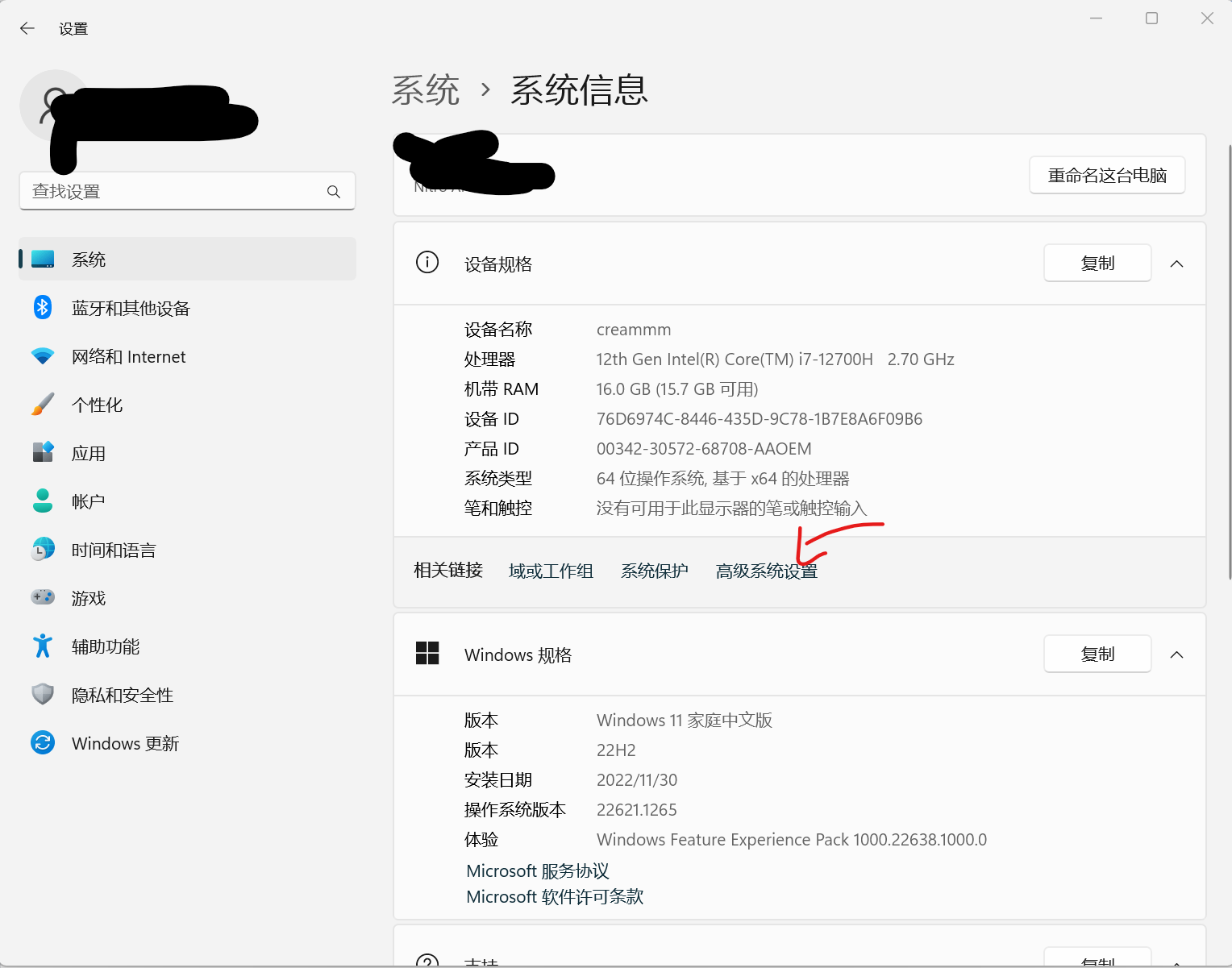1232x968 pixels.
Task: Open 高级系统设置 link
Action: click(766, 571)
